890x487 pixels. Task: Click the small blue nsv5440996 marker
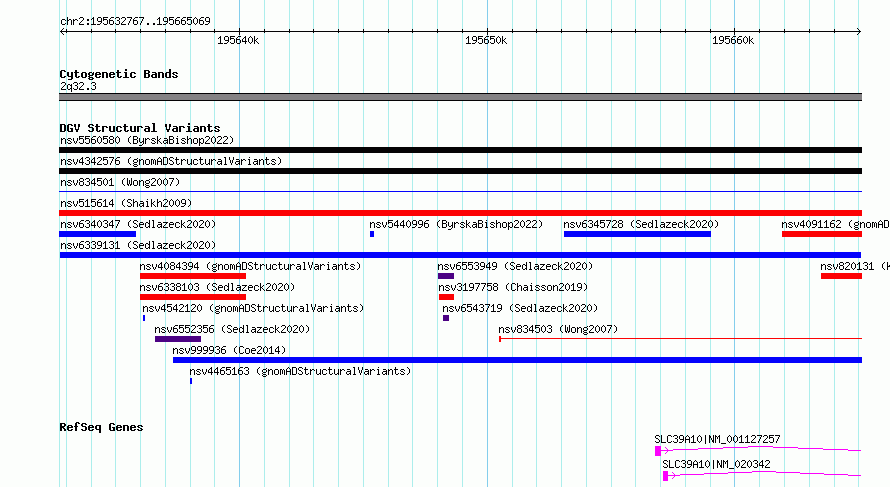[372, 234]
